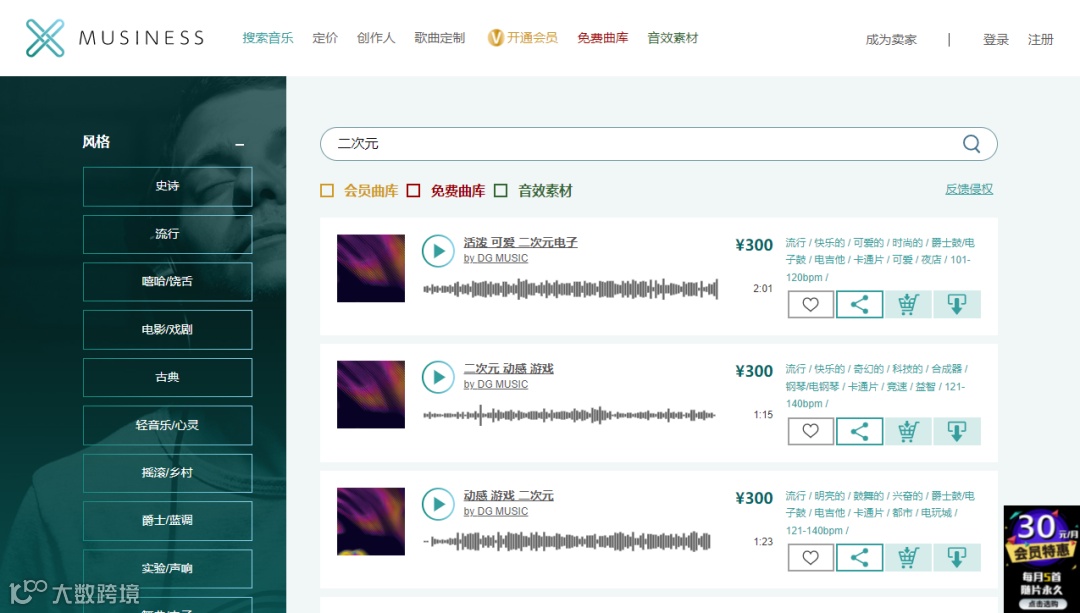Click the 30元/月 会员特惠 promo banner
This screenshot has height=613, width=1080.
tap(1041, 559)
